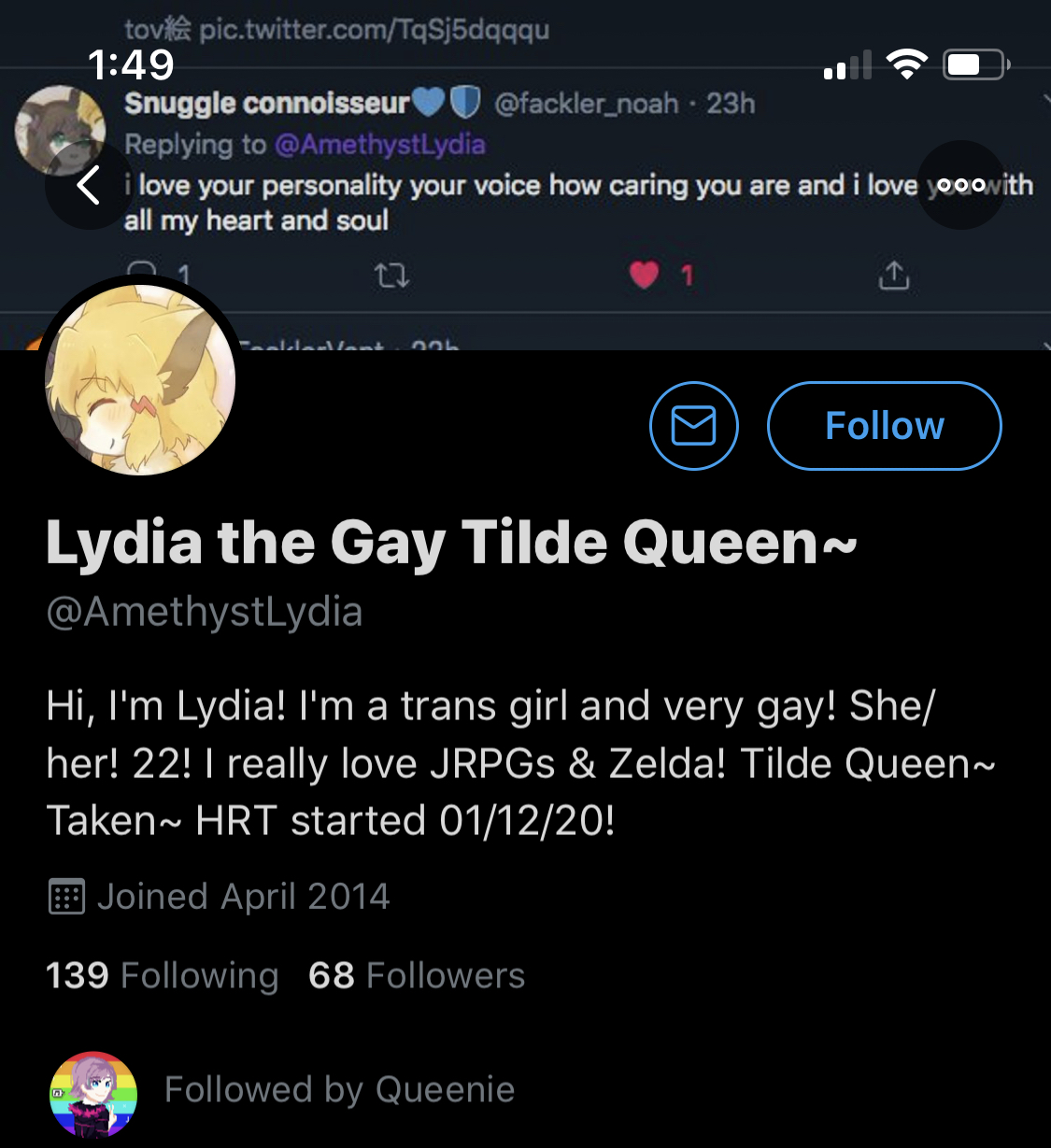The height and width of the screenshot is (1148, 1051).
Task: Share the reply using upload icon
Action: click(x=894, y=276)
